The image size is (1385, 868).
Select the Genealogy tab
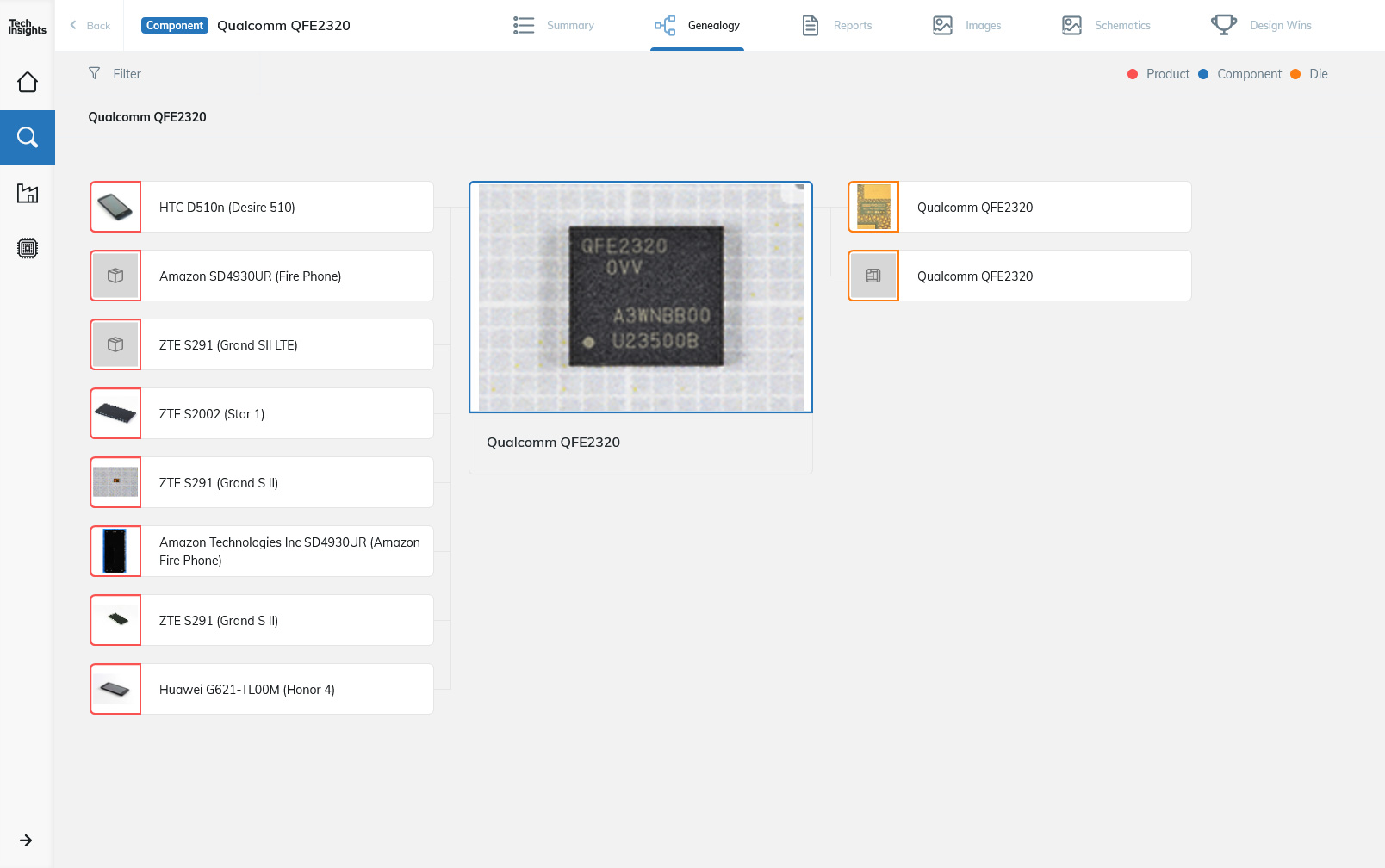point(697,26)
